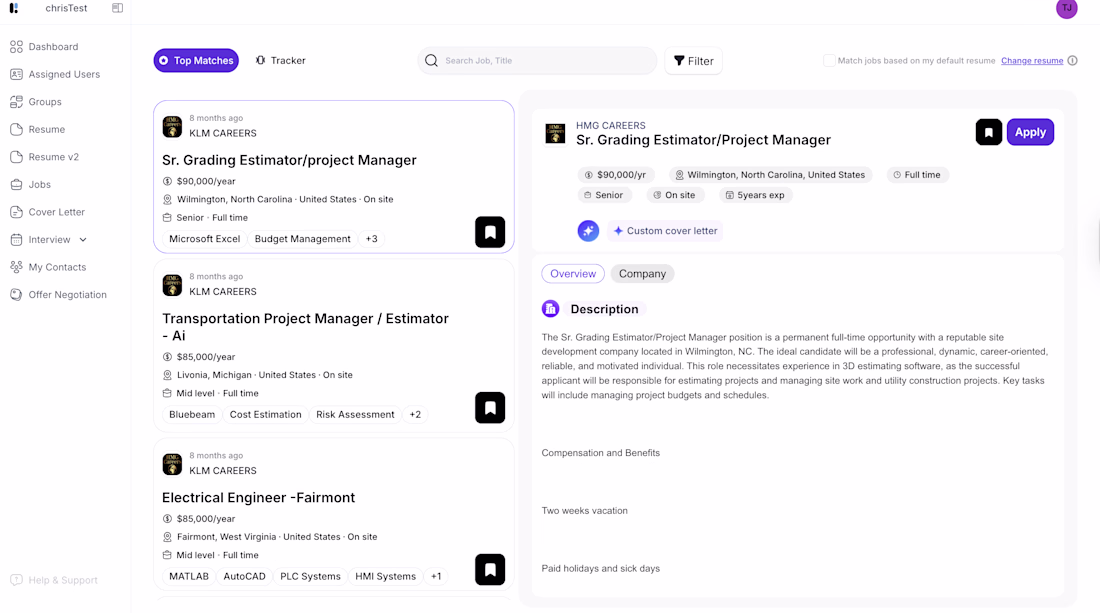
Task: Open the TJ user avatar menu
Action: (x=1066, y=8)
